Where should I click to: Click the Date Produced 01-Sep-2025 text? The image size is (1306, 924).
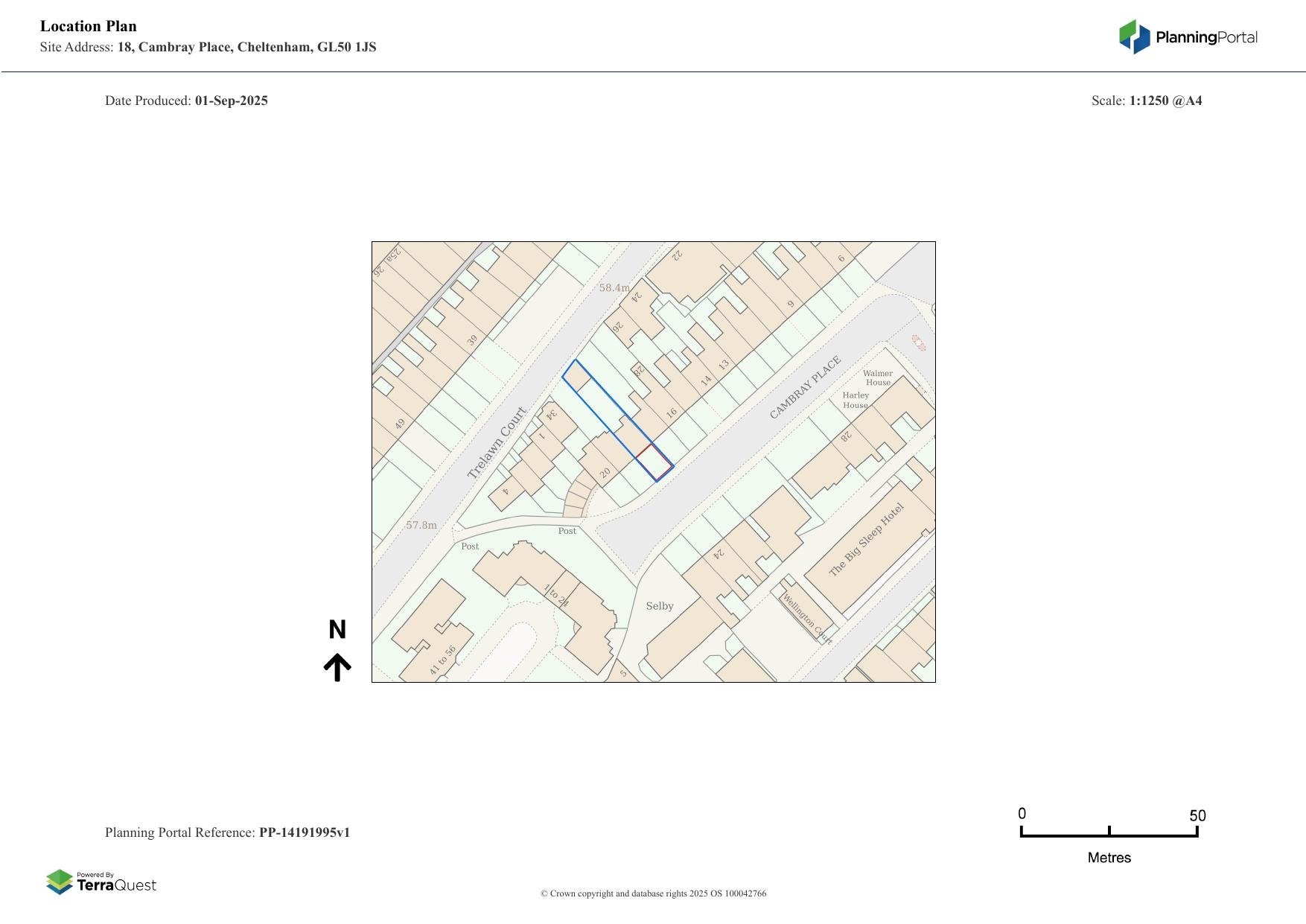coord(186,101)
